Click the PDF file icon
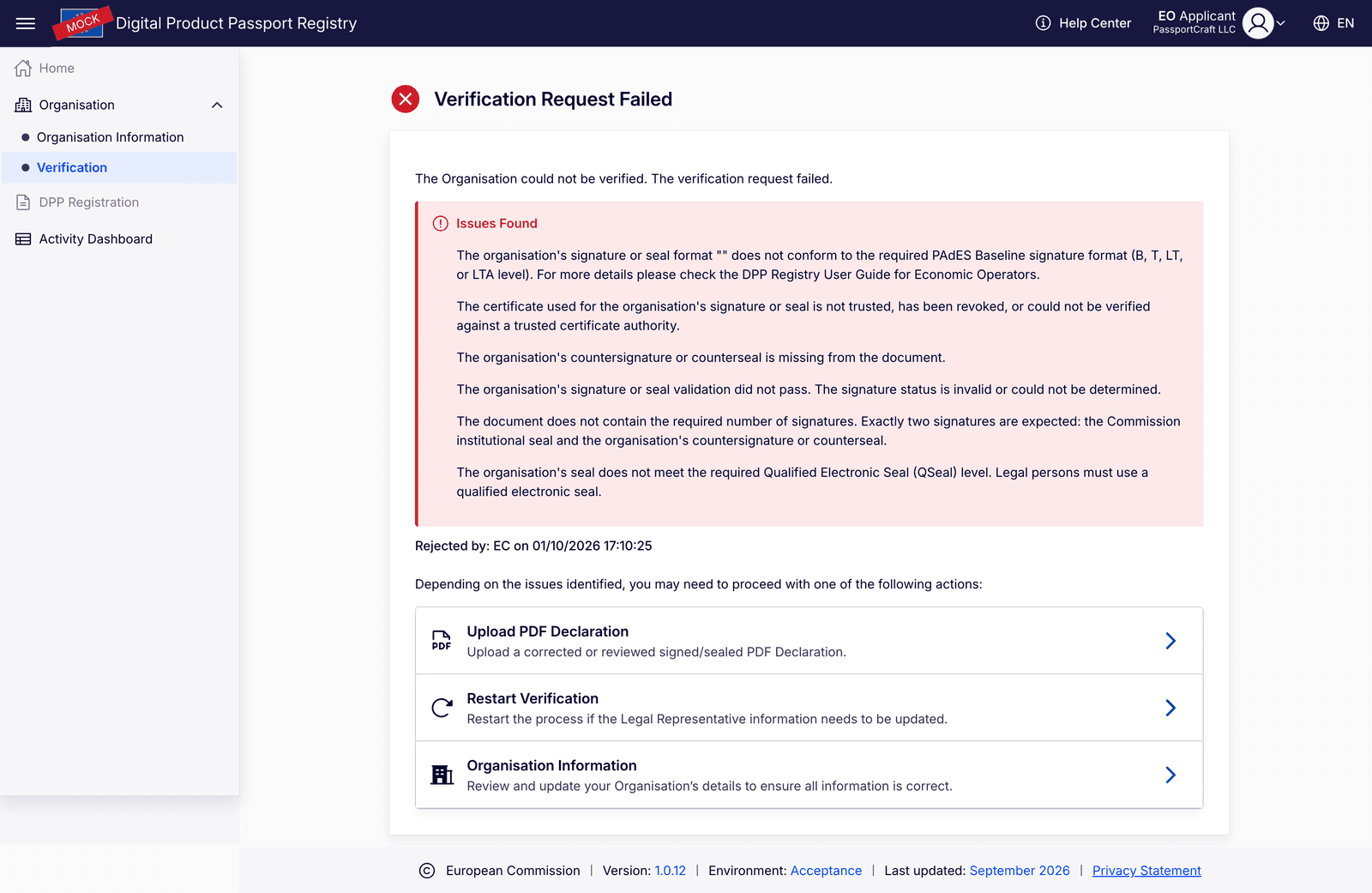The height and width of the screenshot is (893, 1372). (x=442, y=641)
